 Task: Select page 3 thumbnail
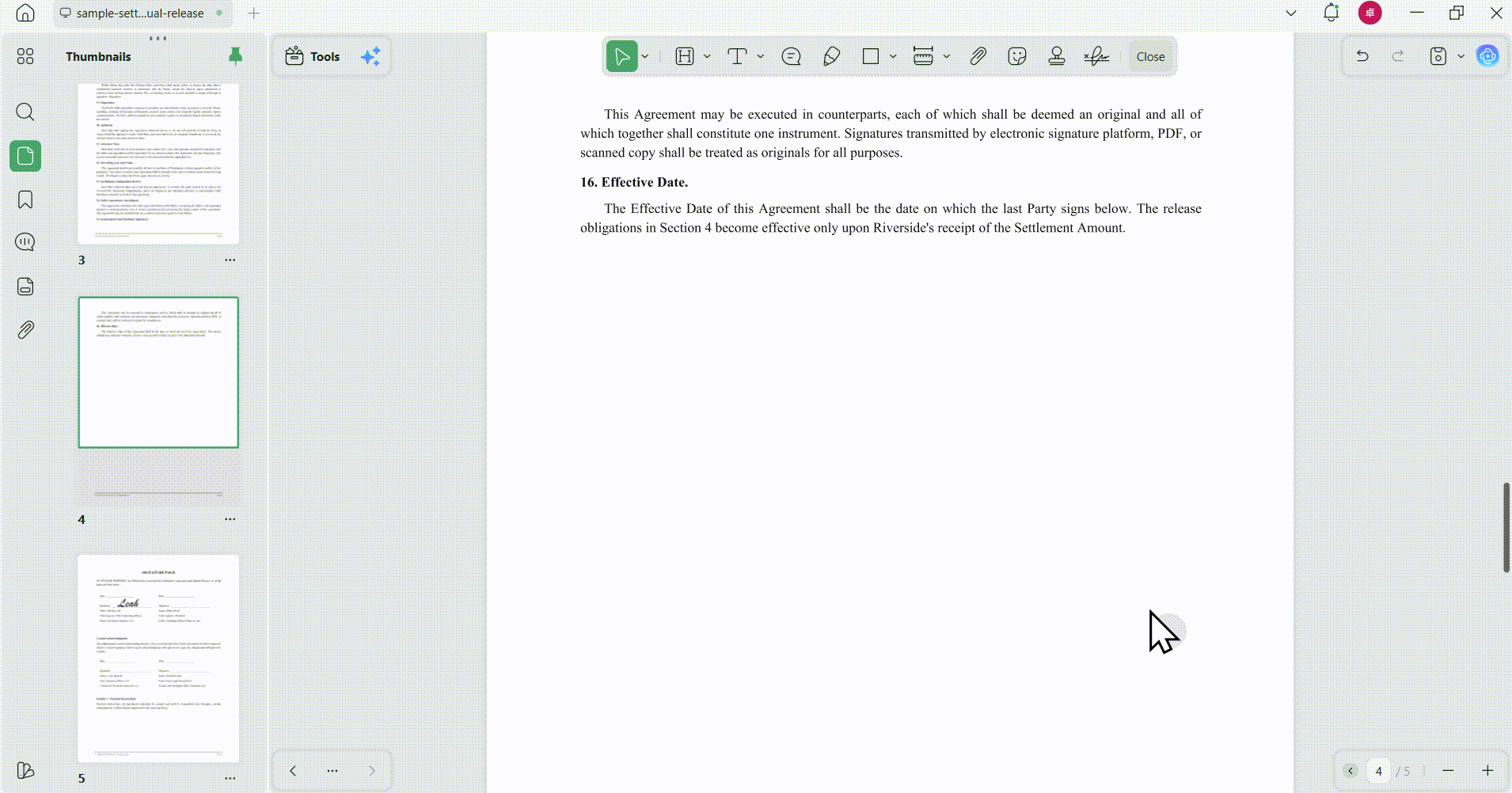(158, 163)
